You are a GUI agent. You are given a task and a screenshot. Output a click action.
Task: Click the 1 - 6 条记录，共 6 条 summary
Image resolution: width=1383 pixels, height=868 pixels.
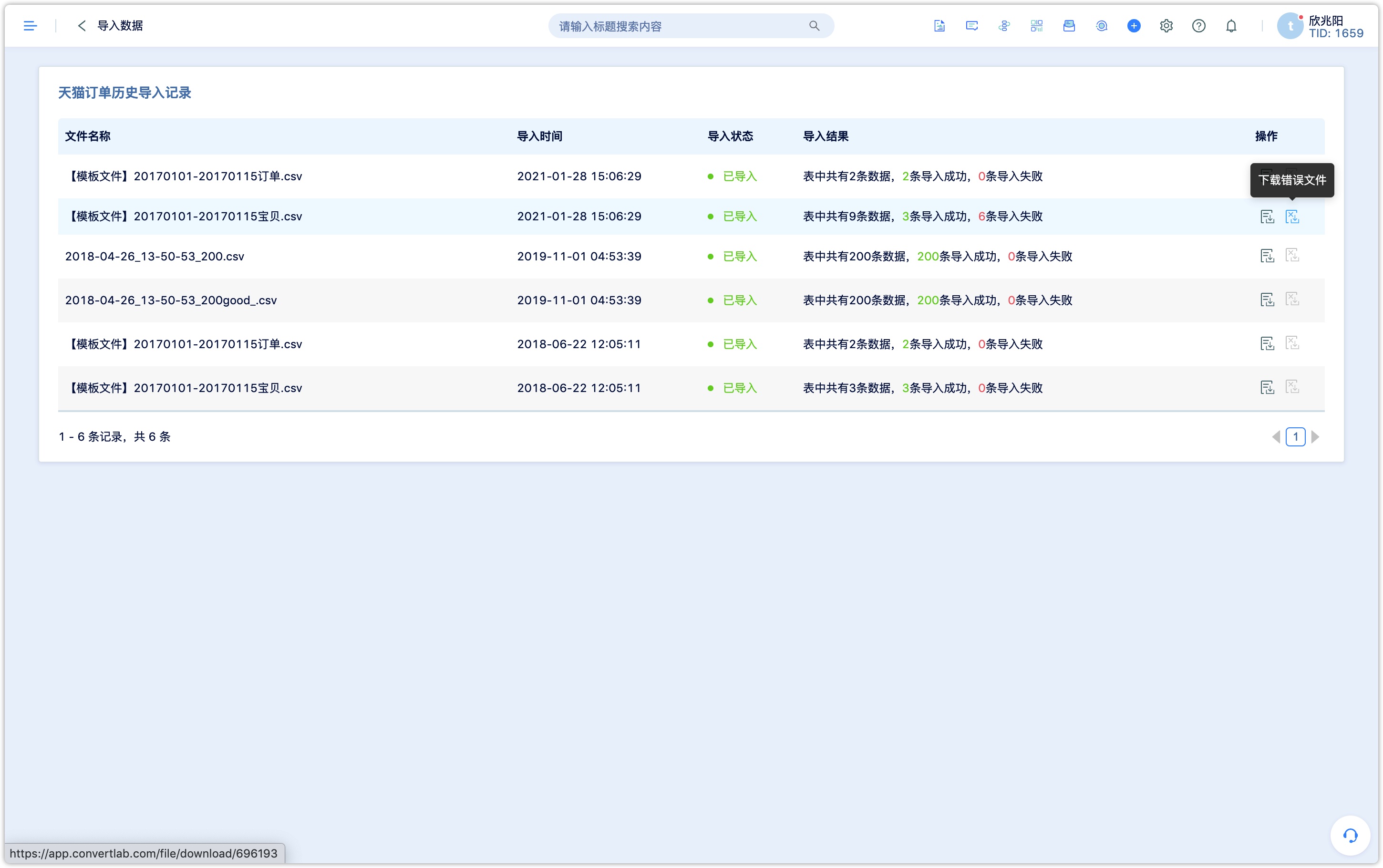(x=114, y=437)
